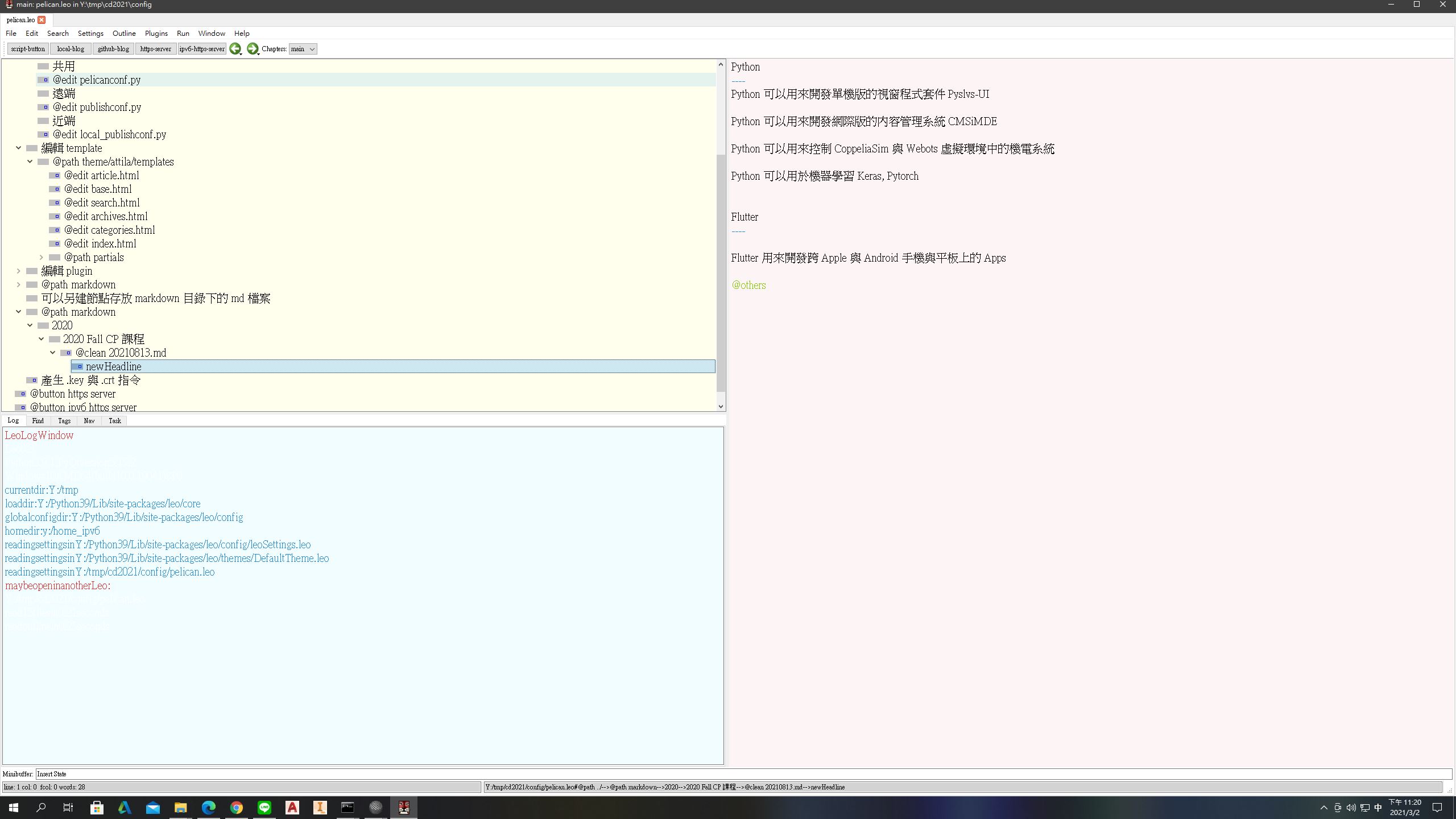Image resolution: width=1456 pixels, height=819 pixels.
Task: Click the green back arrow navigation icon
Action: (x=235, y=49)
